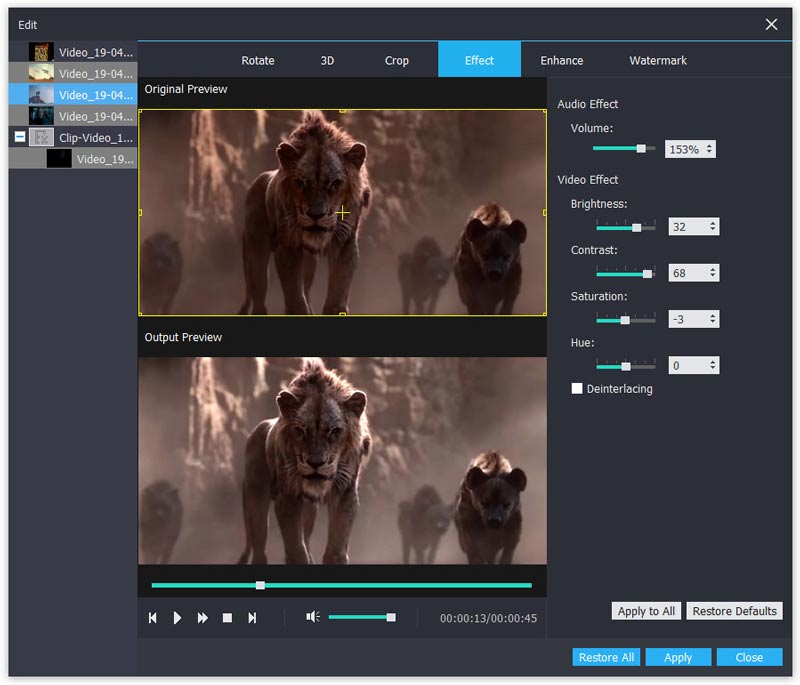Click the Contrast value stepper arrows
This screenshot has width=800, height=685.
click(712, 273)
